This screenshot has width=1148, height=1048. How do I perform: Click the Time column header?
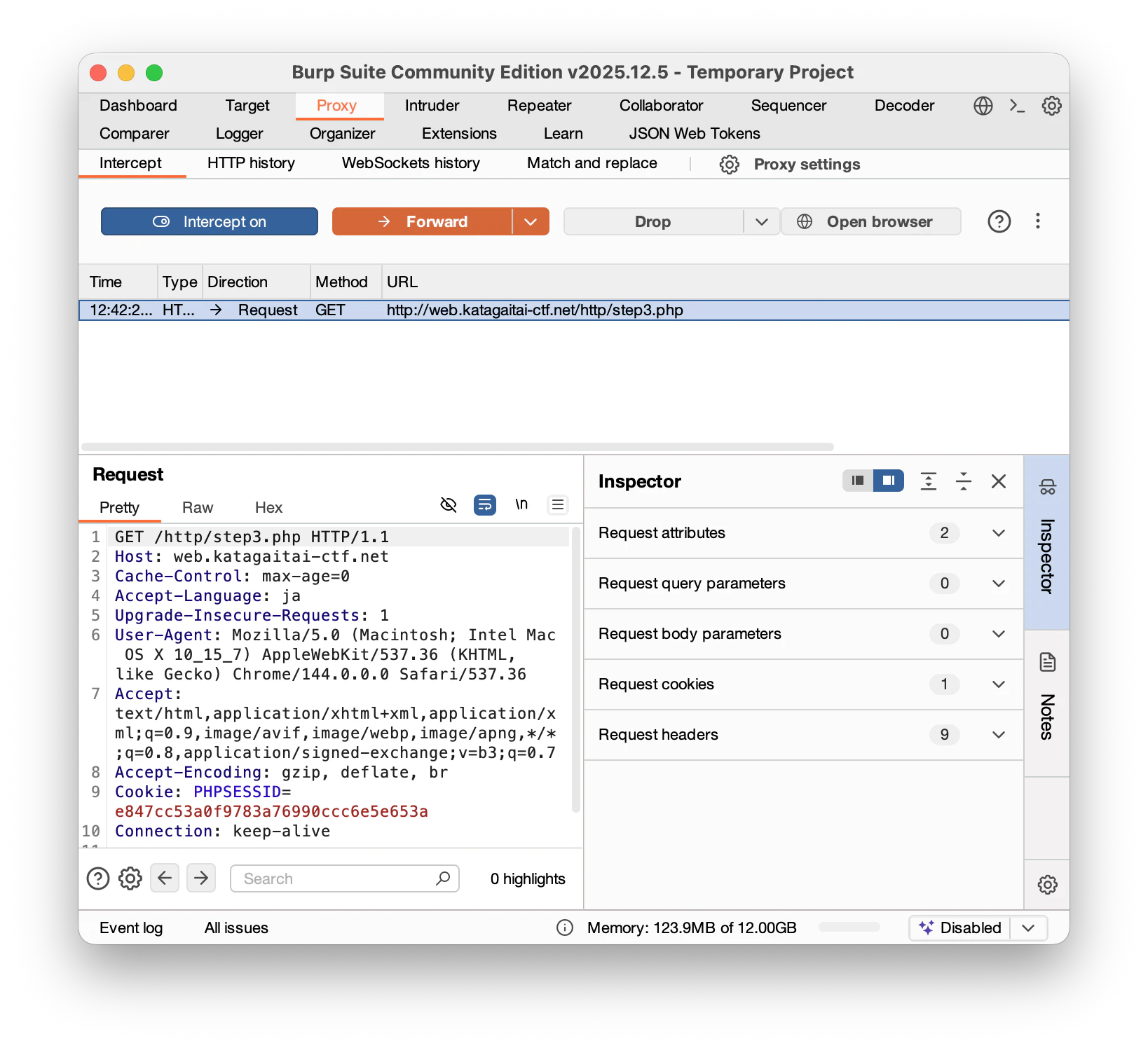118,282
